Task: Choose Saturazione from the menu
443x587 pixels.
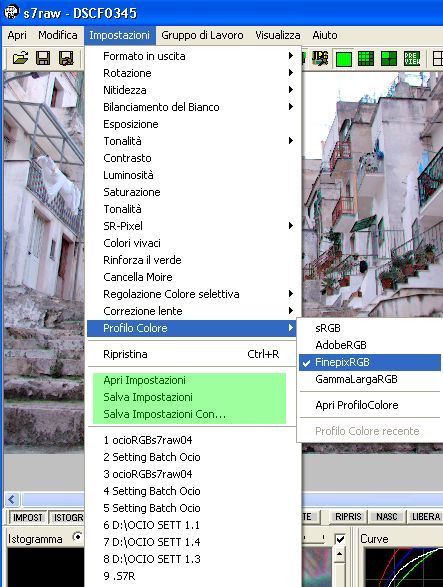Action: point(193,192)
